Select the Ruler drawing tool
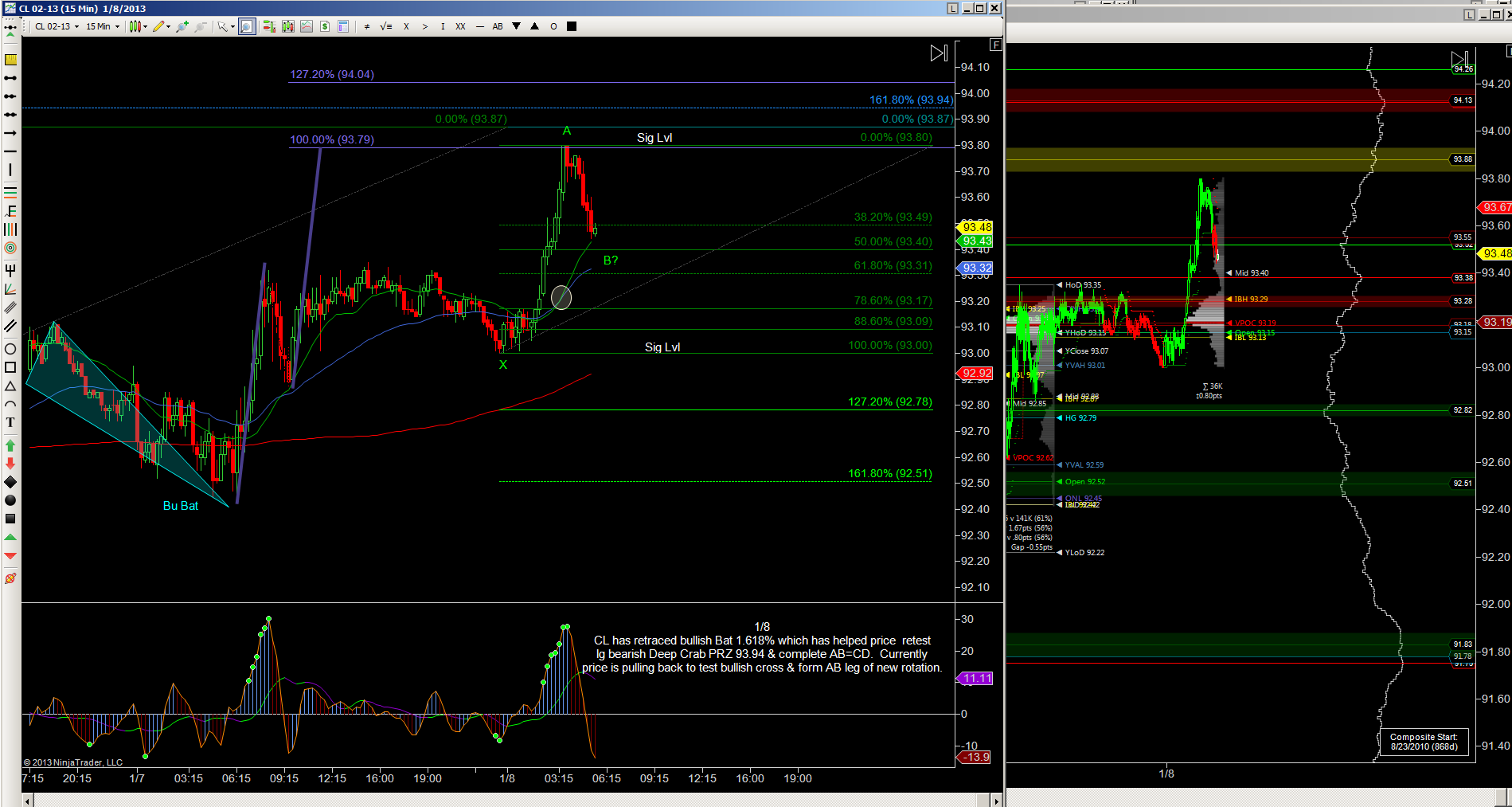Viewport: 1512px width, 807px height. [x=10, y=59]
